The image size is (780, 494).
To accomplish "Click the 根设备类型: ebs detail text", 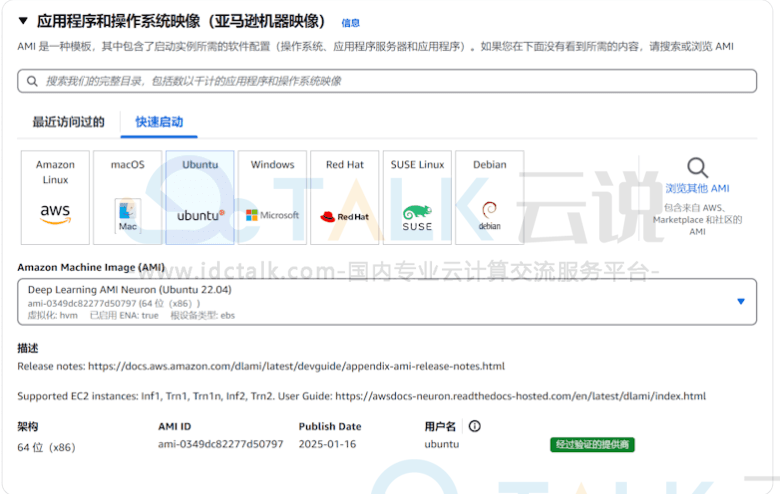I will coord(202,315).
